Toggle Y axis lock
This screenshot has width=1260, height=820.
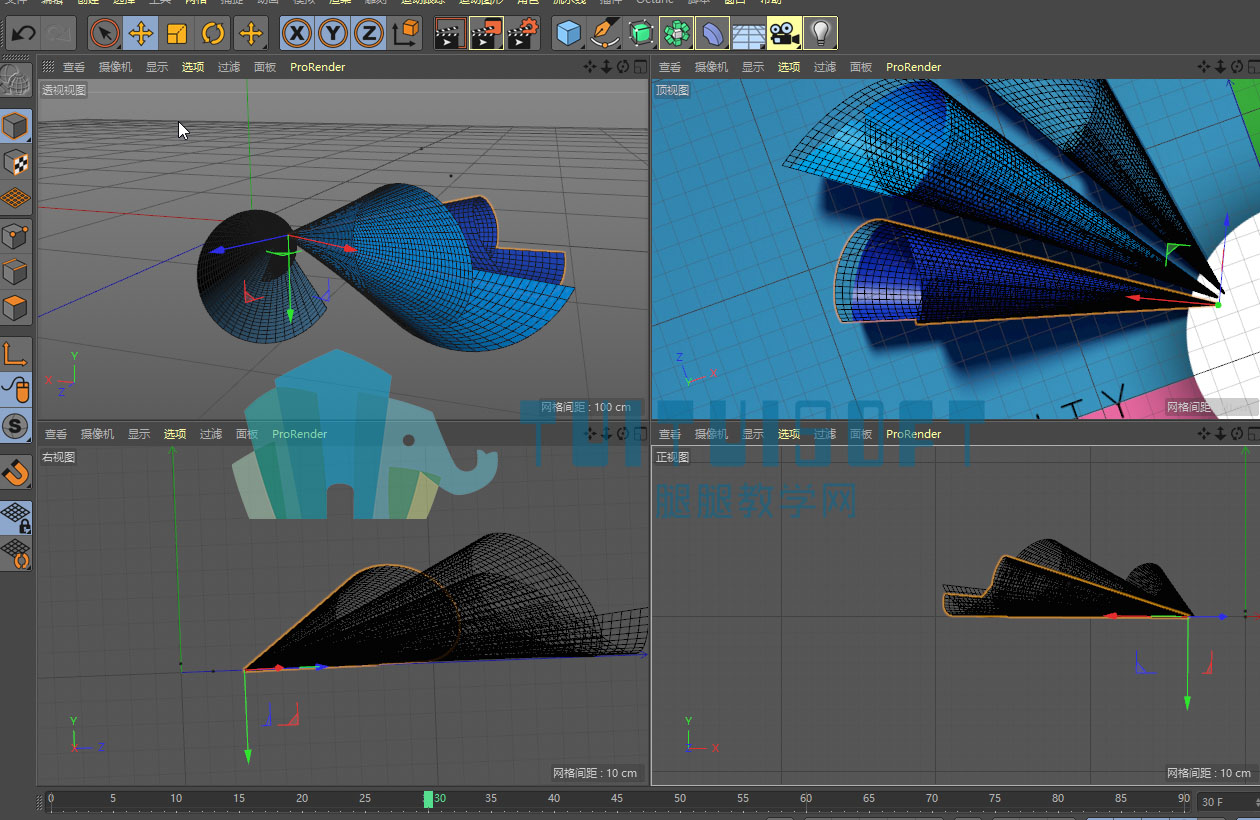[x=333, y=33]
